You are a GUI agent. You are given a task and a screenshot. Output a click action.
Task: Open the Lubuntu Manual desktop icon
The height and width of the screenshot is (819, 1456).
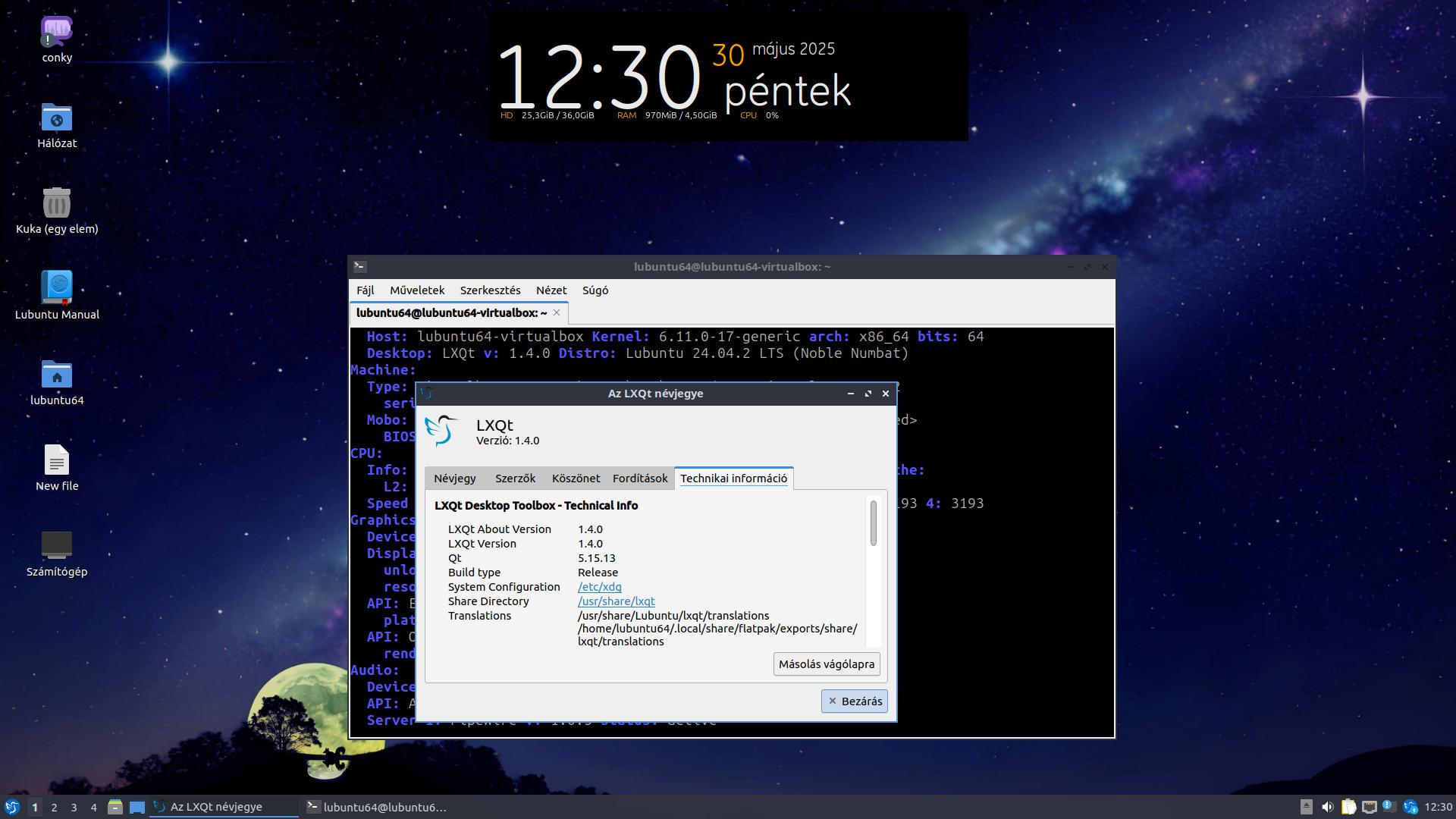(57, 289)
